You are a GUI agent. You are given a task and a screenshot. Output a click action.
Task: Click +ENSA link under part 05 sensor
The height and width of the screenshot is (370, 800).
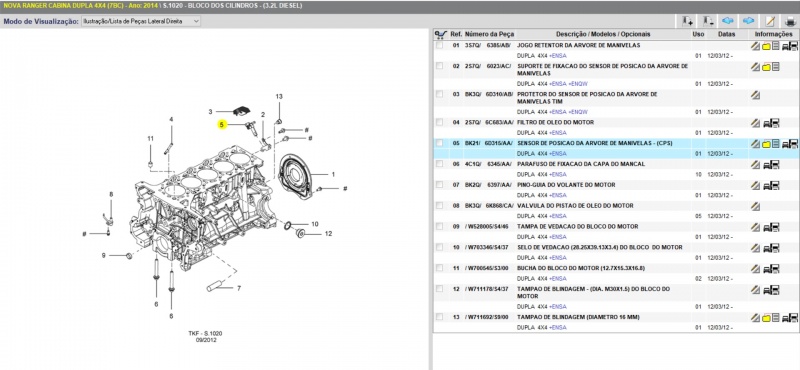pyautogui.click(x=558, y=154)
